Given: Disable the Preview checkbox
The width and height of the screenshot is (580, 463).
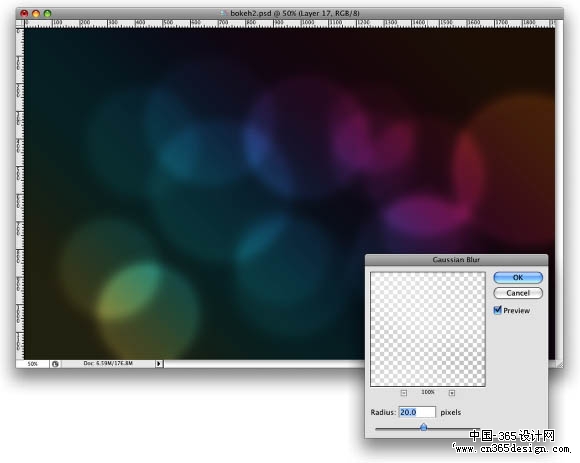Looking at the screenshot, I should (498, 310).
